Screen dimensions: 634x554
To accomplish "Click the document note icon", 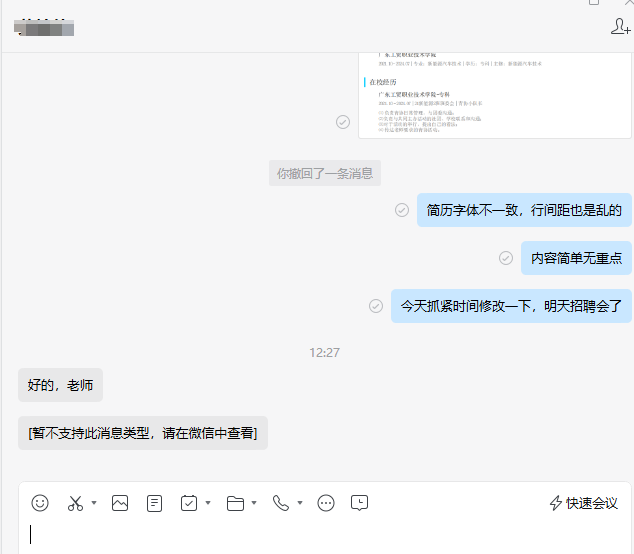I will (x=154, y=503).
